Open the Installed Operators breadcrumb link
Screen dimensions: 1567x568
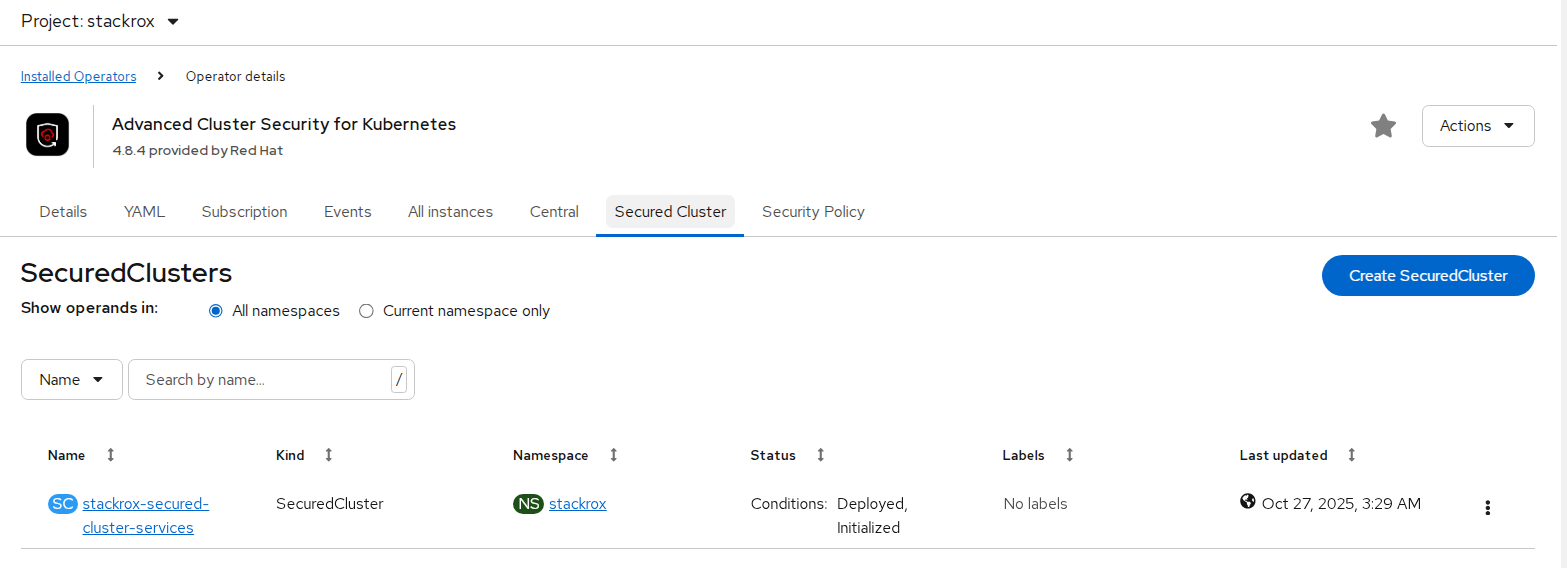78,77
